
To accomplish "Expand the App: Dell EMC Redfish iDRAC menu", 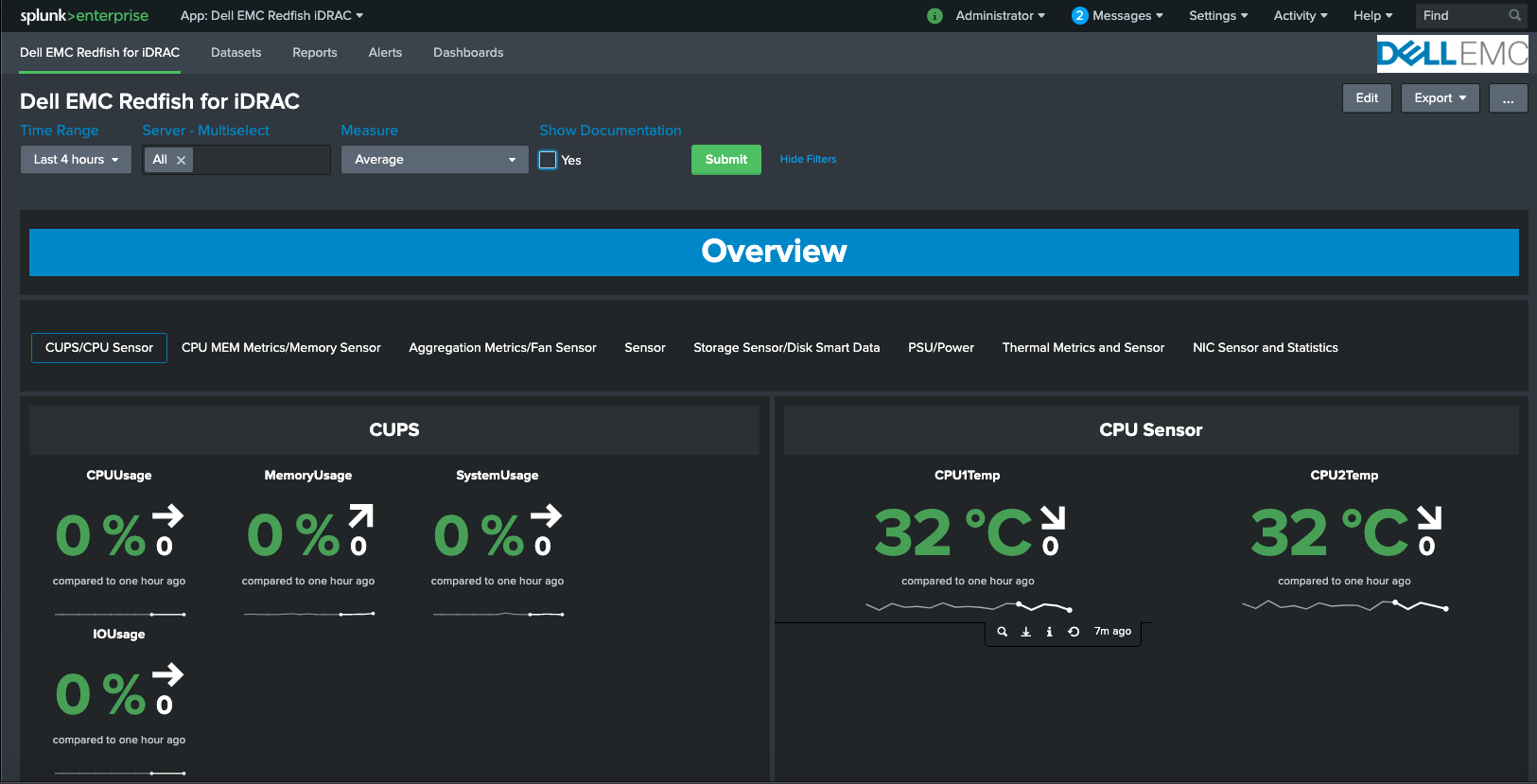I will (x=271, y=15).
